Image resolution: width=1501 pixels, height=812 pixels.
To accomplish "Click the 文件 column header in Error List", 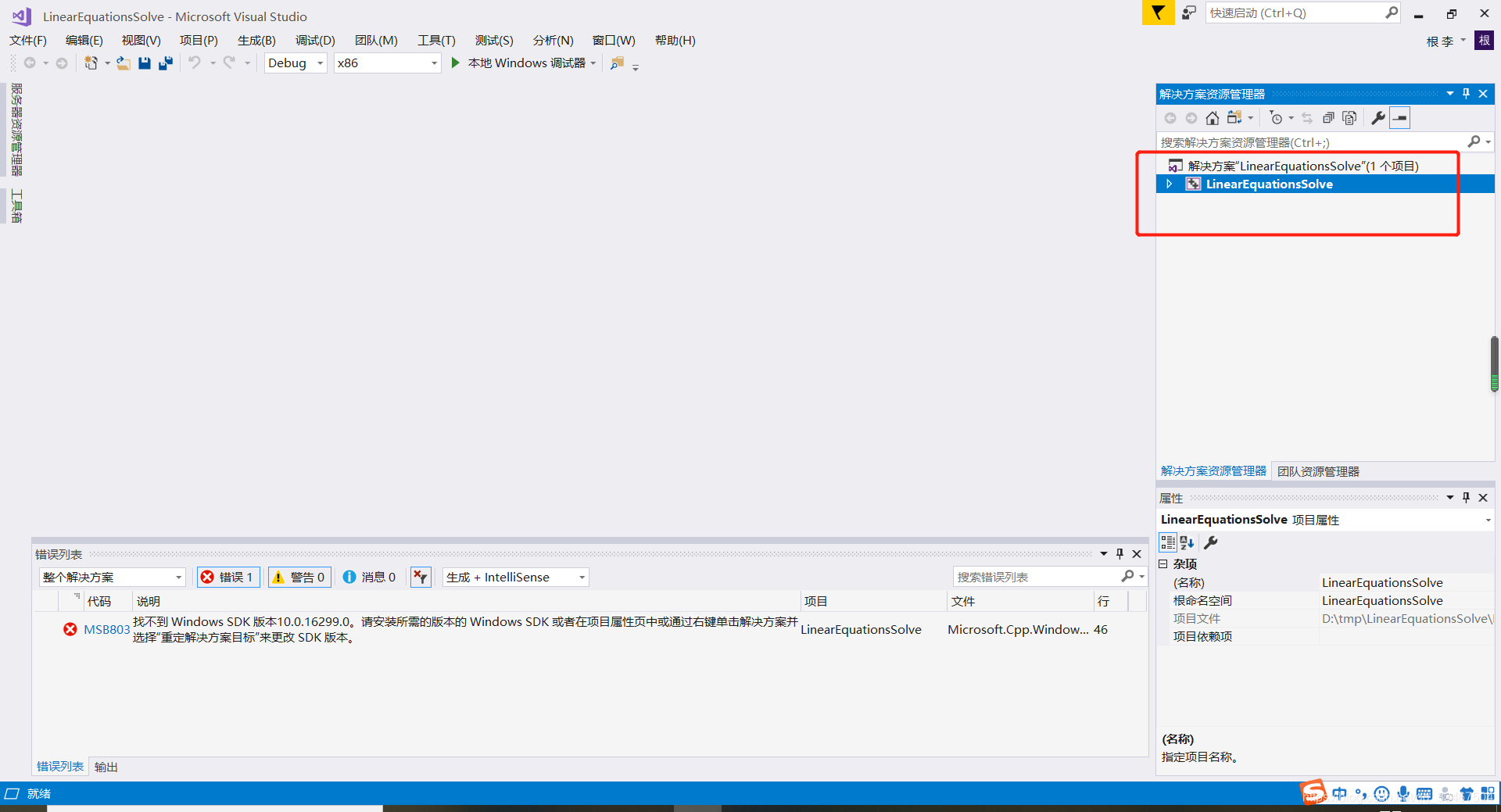I will [1020, 601].
